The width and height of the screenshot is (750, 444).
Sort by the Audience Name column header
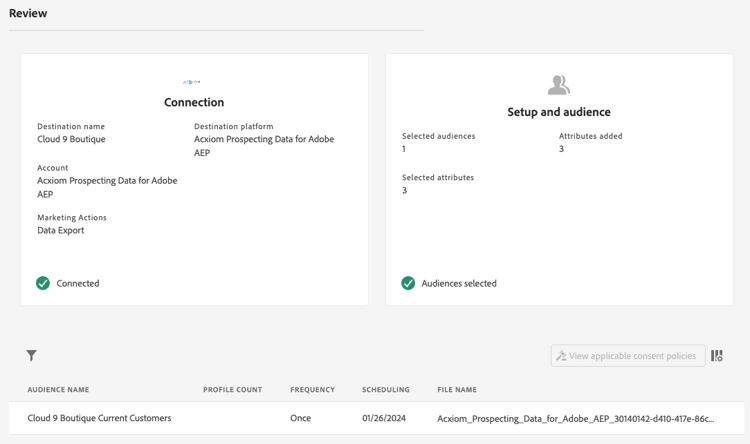click(x=58, y=389)
